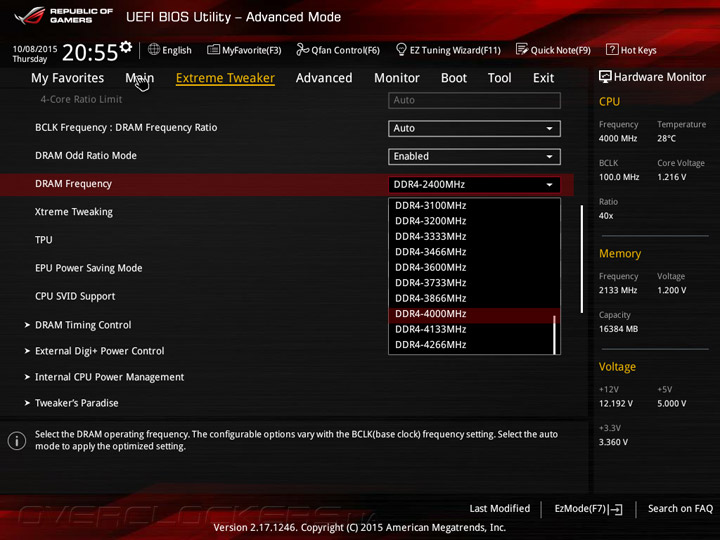Select EPU Power Saving Mode setting
Screen dimensions: 720x540
tap(89, 268)
